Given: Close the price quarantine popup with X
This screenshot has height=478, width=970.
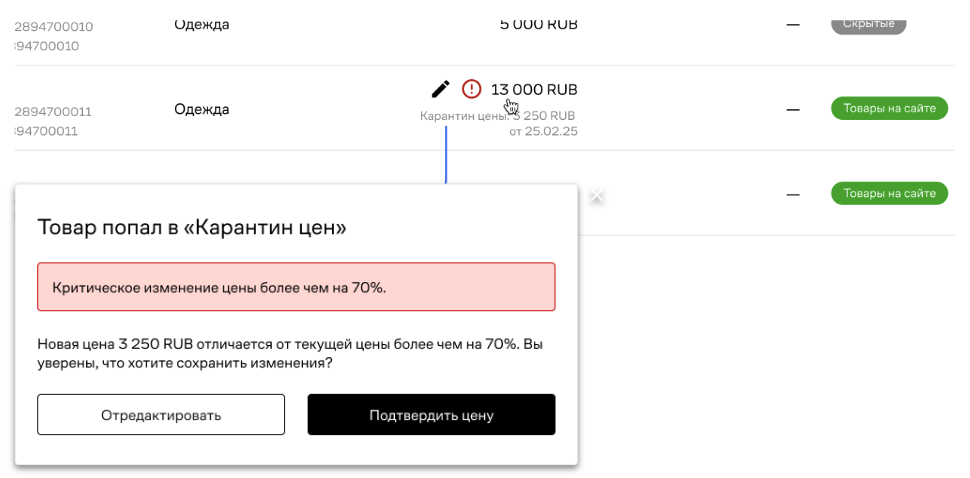Looking at the screenshot, I should click(597, 196).
